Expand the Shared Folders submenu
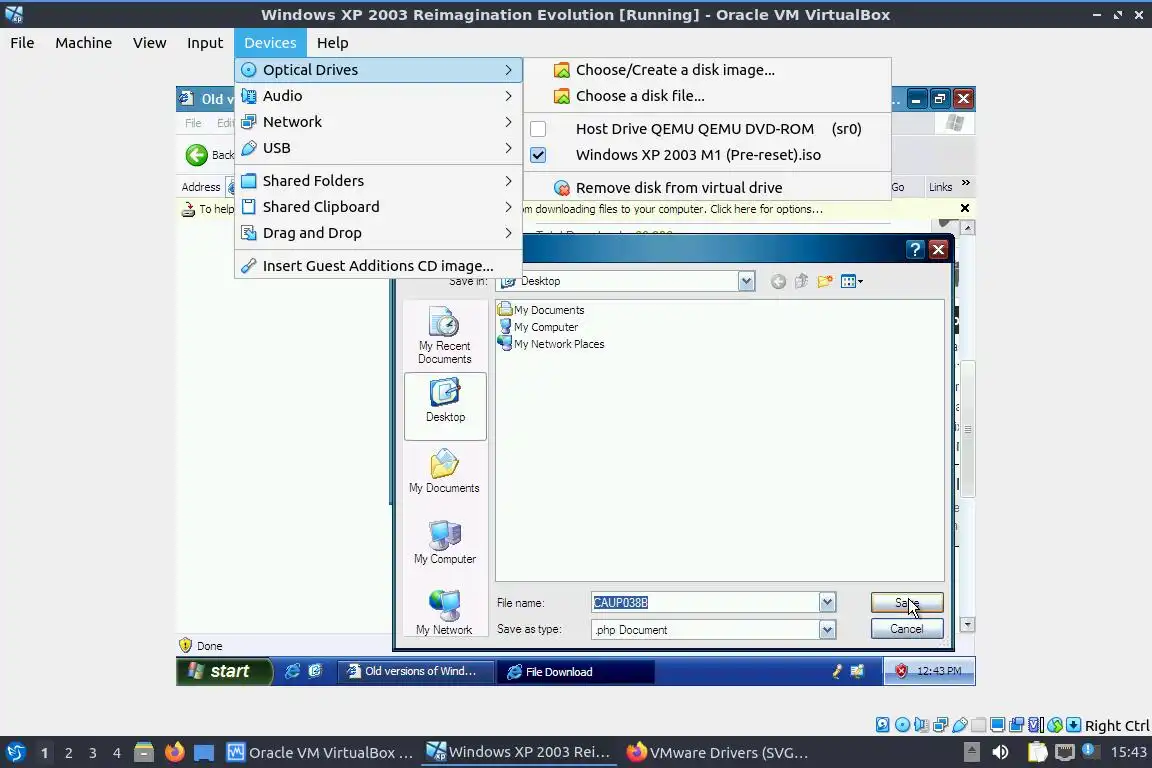This screenshot has width=1152, height=768. [x=378, y=181]
